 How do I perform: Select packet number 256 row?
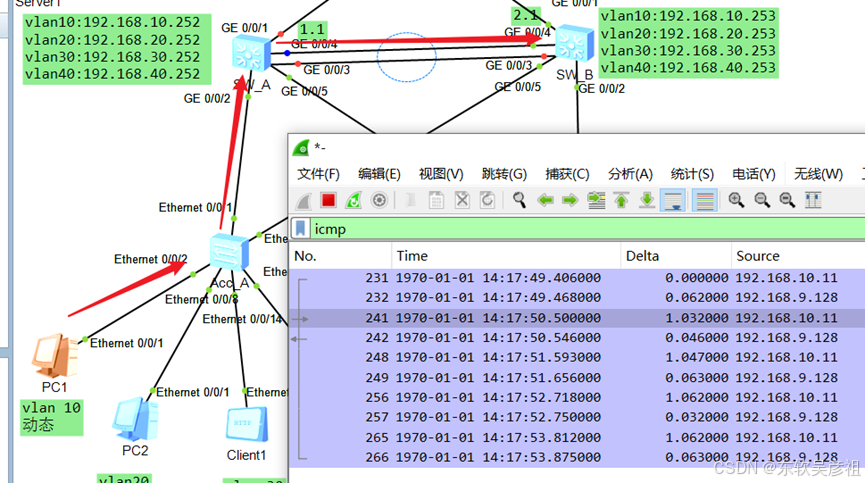(x=577, y=398)
